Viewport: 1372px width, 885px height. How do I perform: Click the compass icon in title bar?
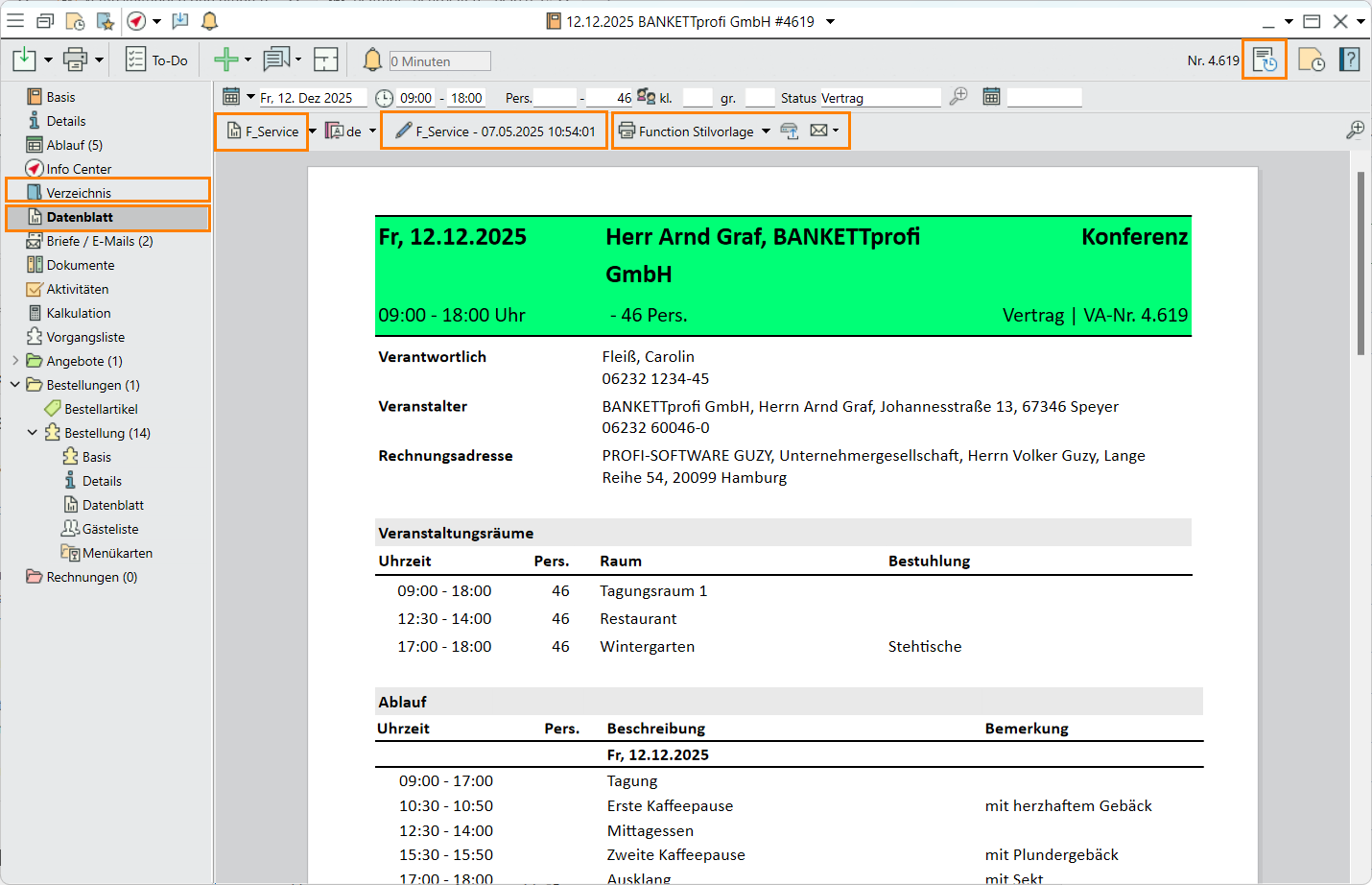click(137, 21)
